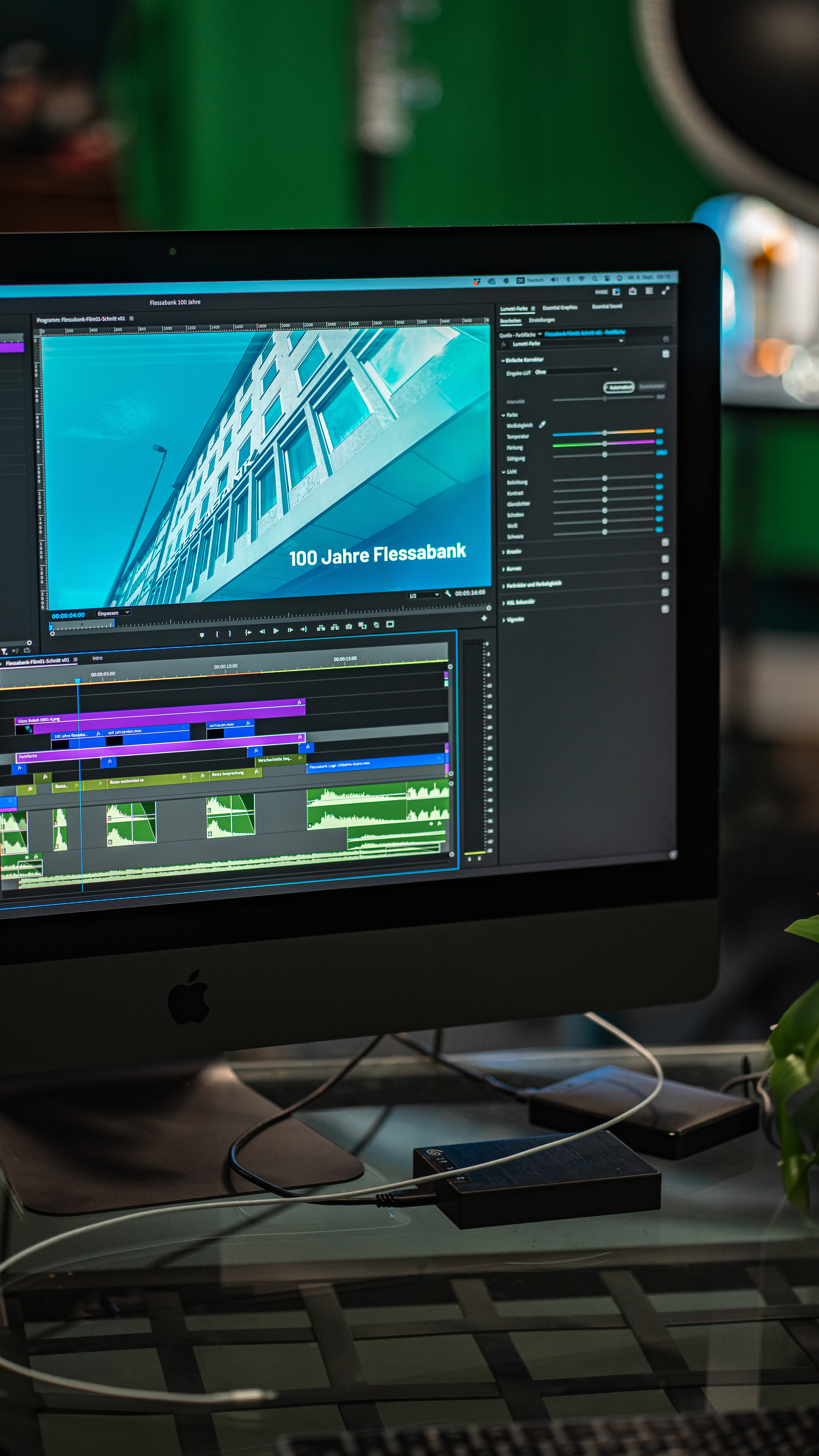Open the workspaces icon next to FARBE
This screenshot has width=819, height=1456.
click(x=616, y=292)
